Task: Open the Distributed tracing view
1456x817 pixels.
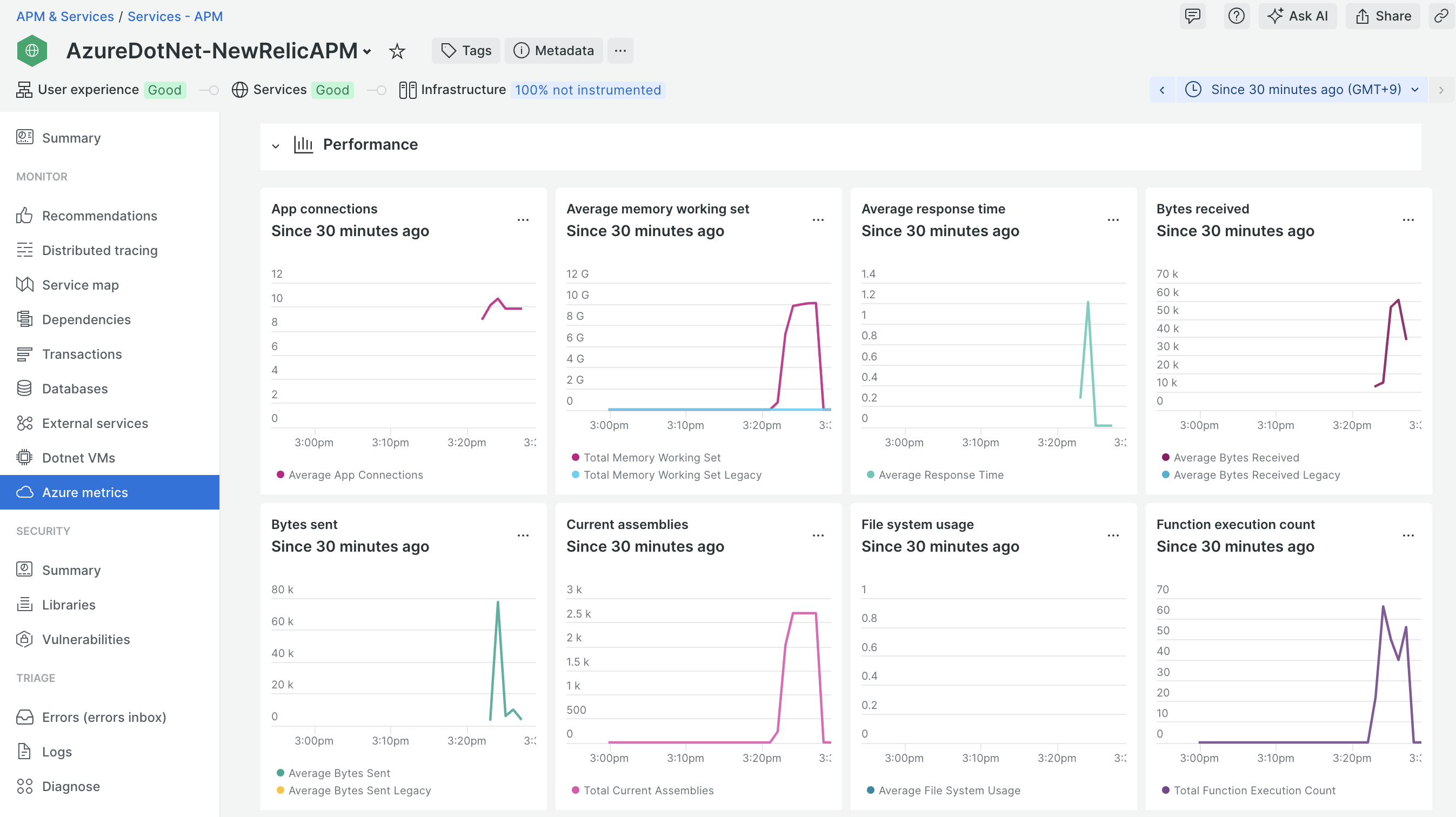Action: click(x=99, y=250)
